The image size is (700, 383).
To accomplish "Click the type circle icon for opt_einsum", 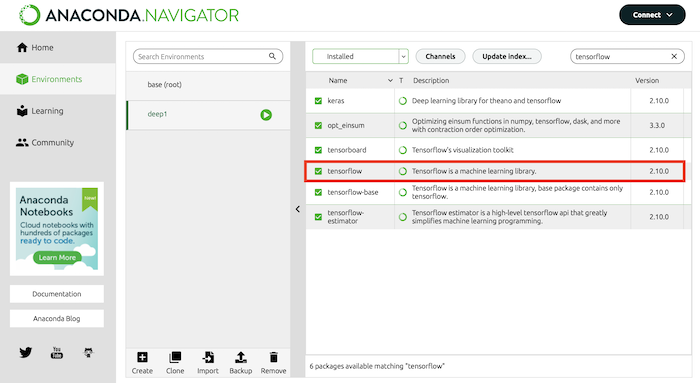I will [x=403, y=125].
